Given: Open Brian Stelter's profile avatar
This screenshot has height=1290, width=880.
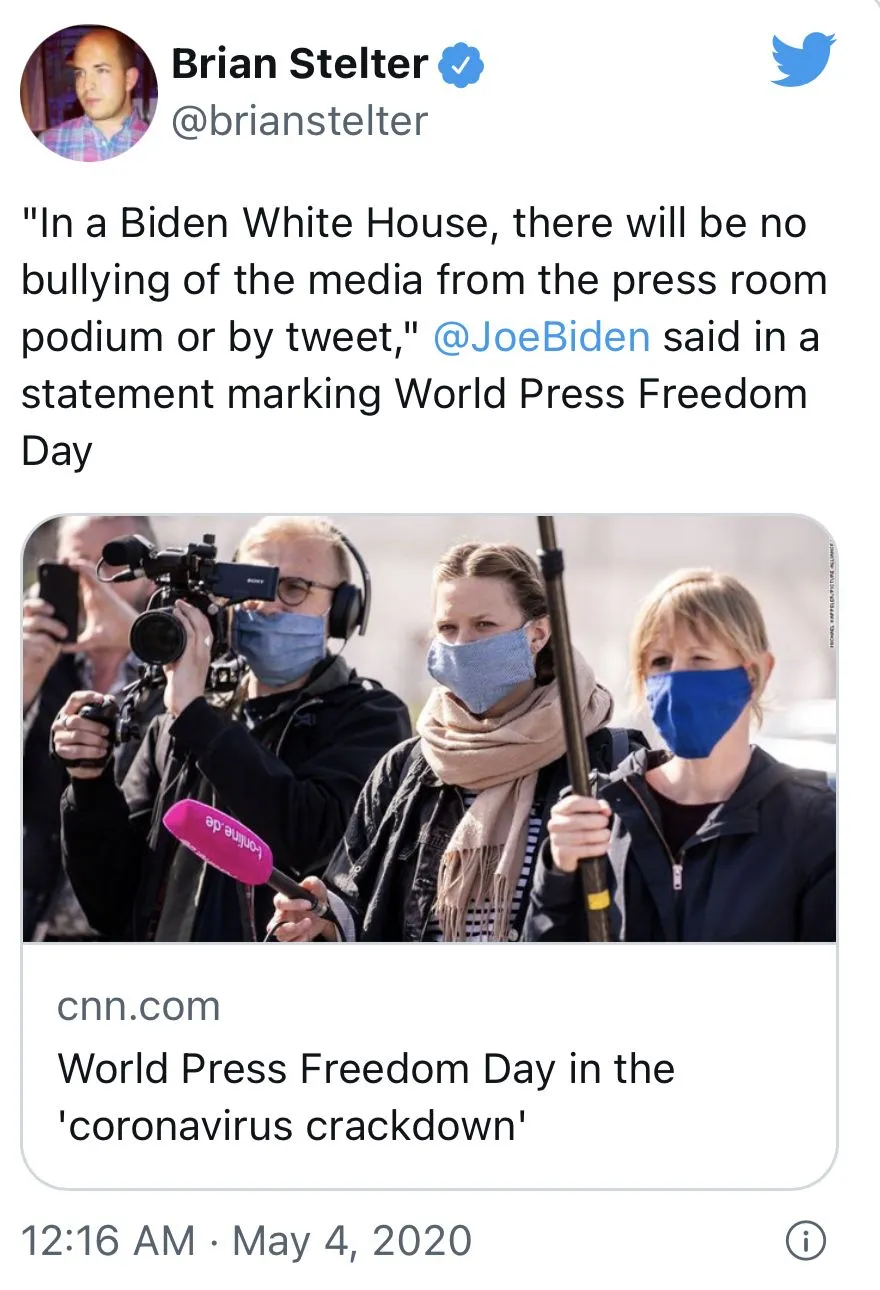Looking at the screenshot, I should (89, 93).
